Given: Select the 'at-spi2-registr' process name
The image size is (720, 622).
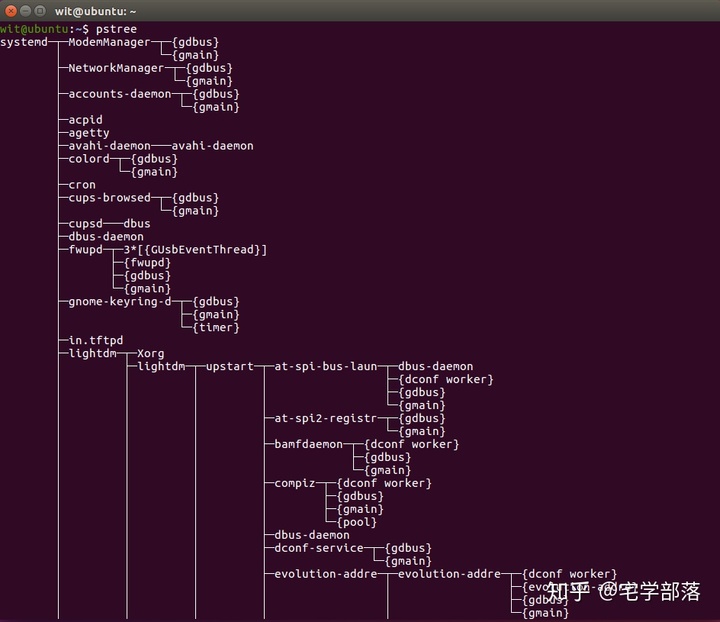Looking at the screenshot, I should [326, 419].
